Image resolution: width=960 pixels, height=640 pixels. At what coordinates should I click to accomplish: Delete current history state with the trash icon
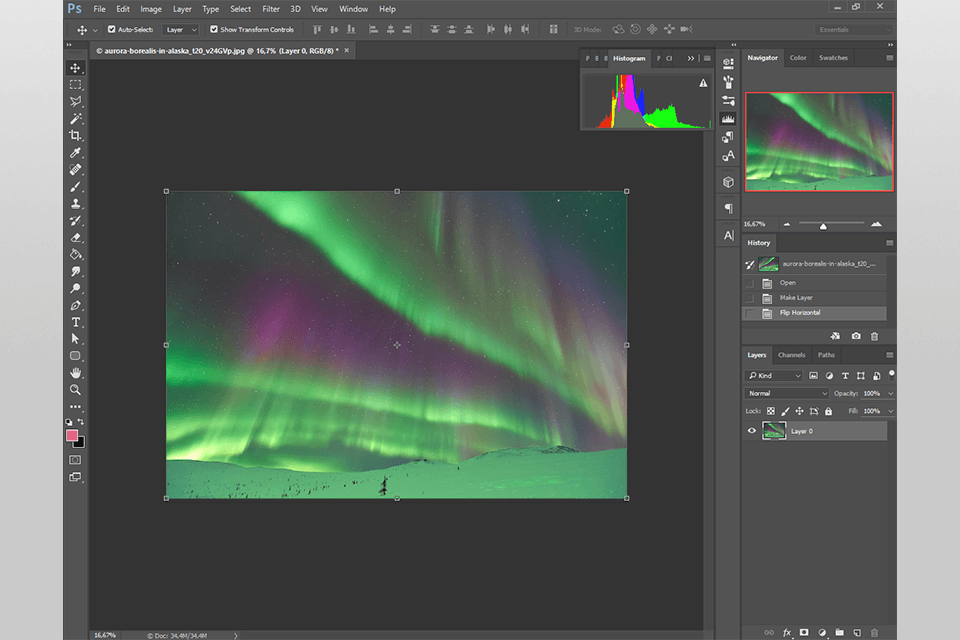point(874,336)
